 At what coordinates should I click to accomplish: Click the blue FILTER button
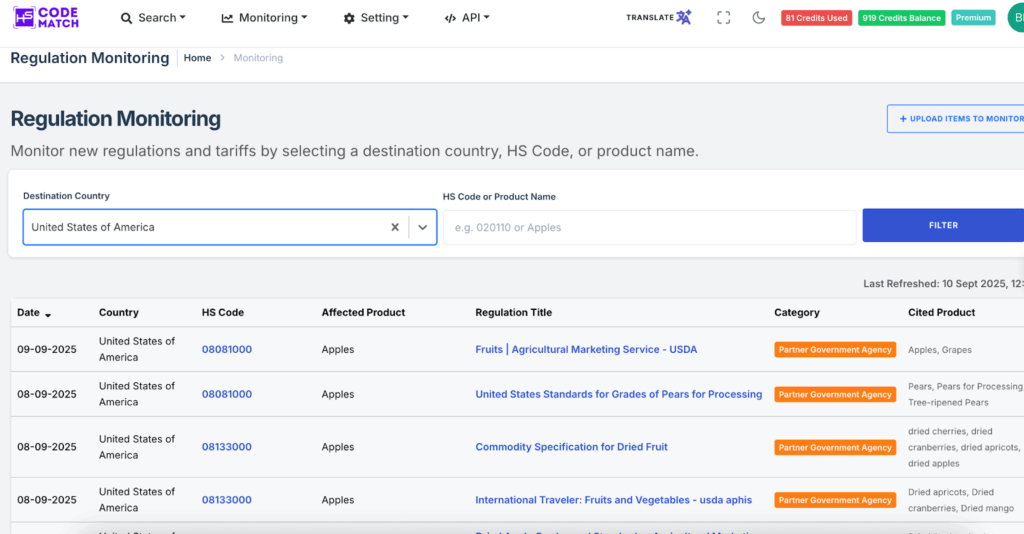tap(942, 226)
